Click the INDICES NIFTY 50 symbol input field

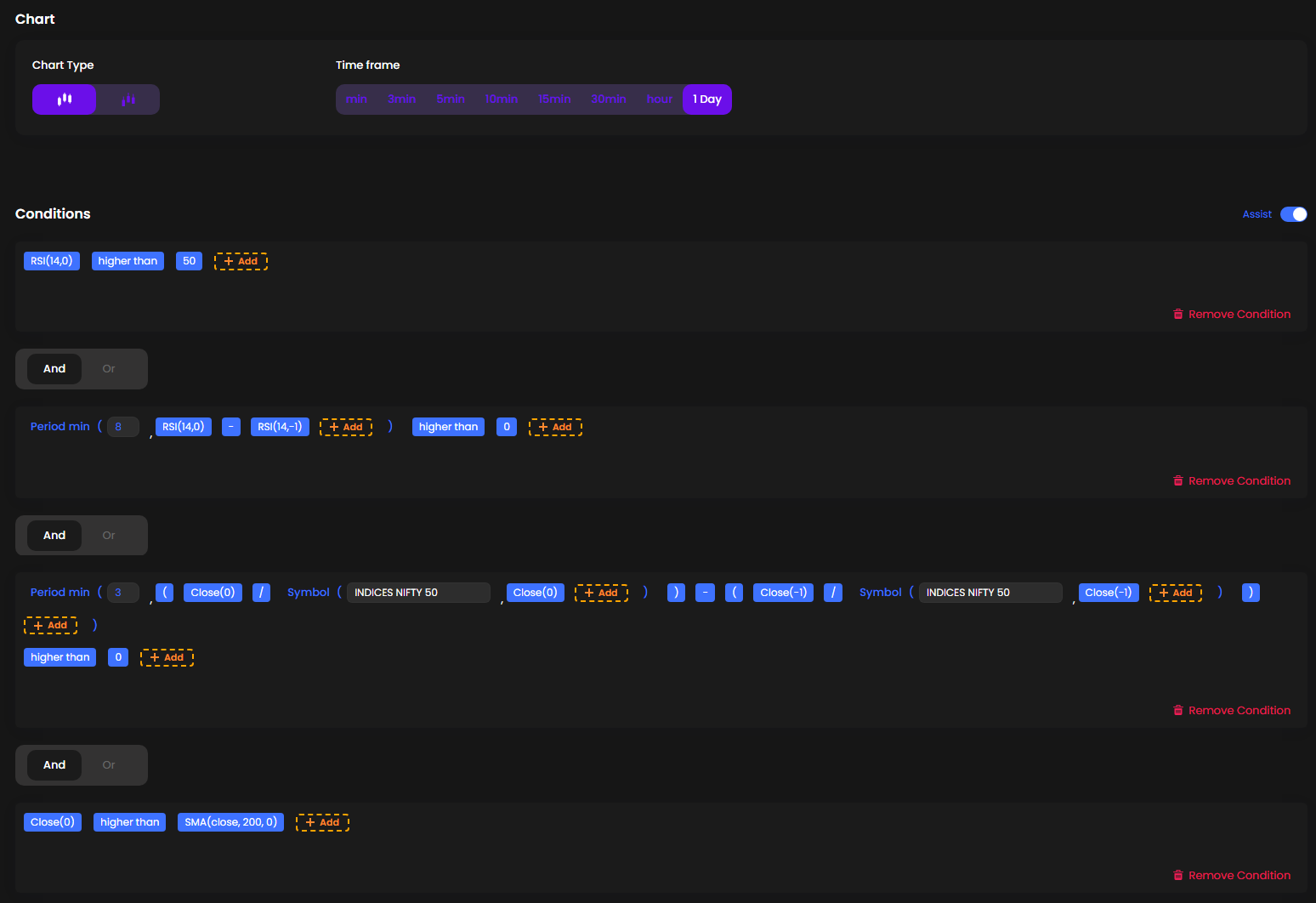click(418, 592)
